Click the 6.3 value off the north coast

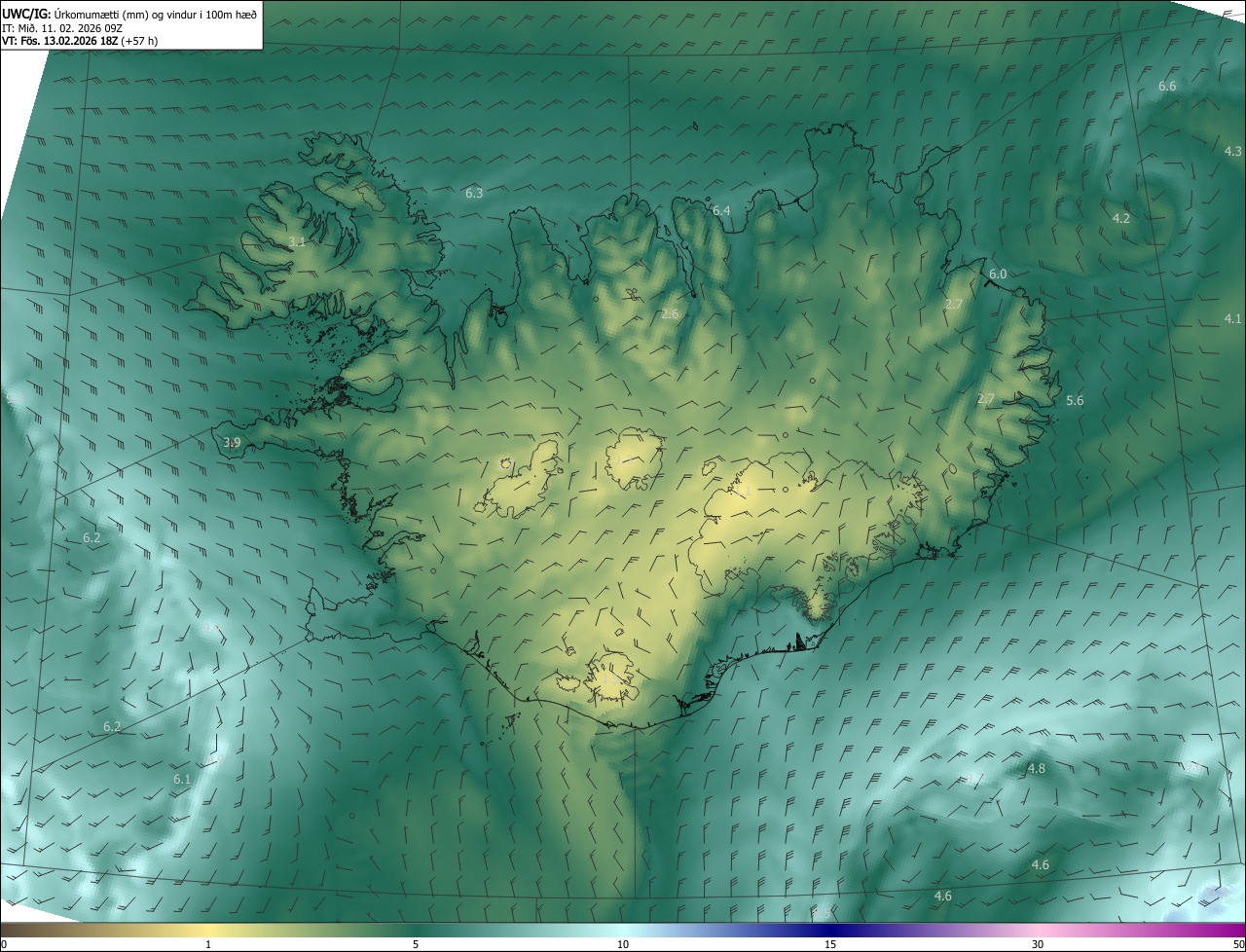[474, 194]
